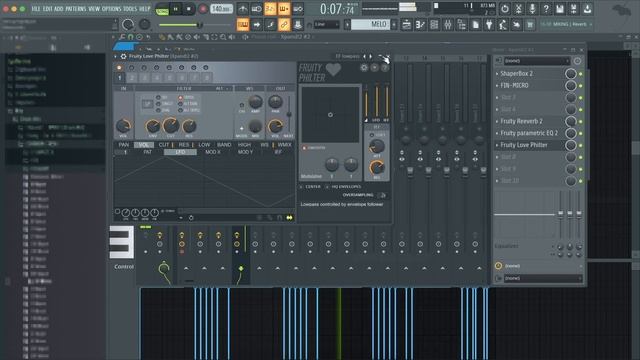Select FIN-MICRO effect slot
640x360 pixels.
pyautogui.click(x=514, y=85)
